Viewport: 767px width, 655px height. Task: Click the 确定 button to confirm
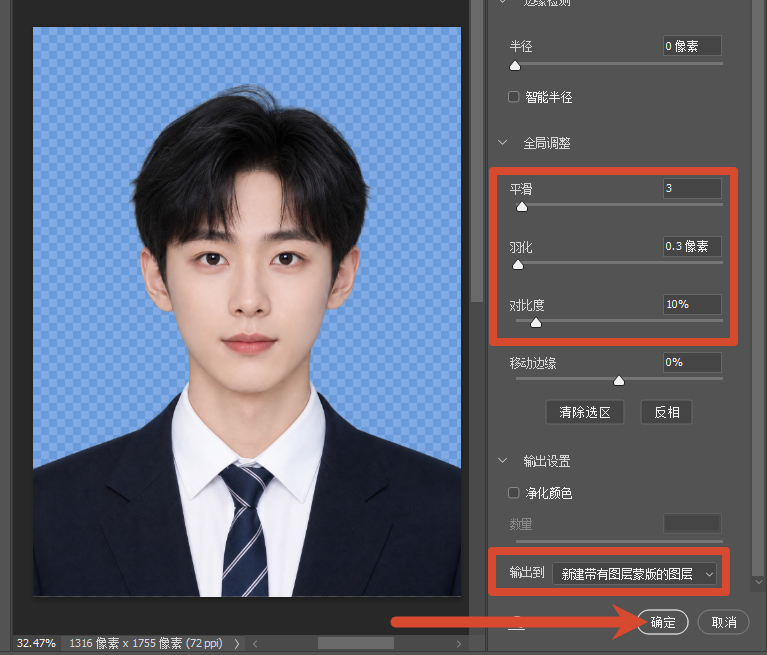tap(663, 622)
